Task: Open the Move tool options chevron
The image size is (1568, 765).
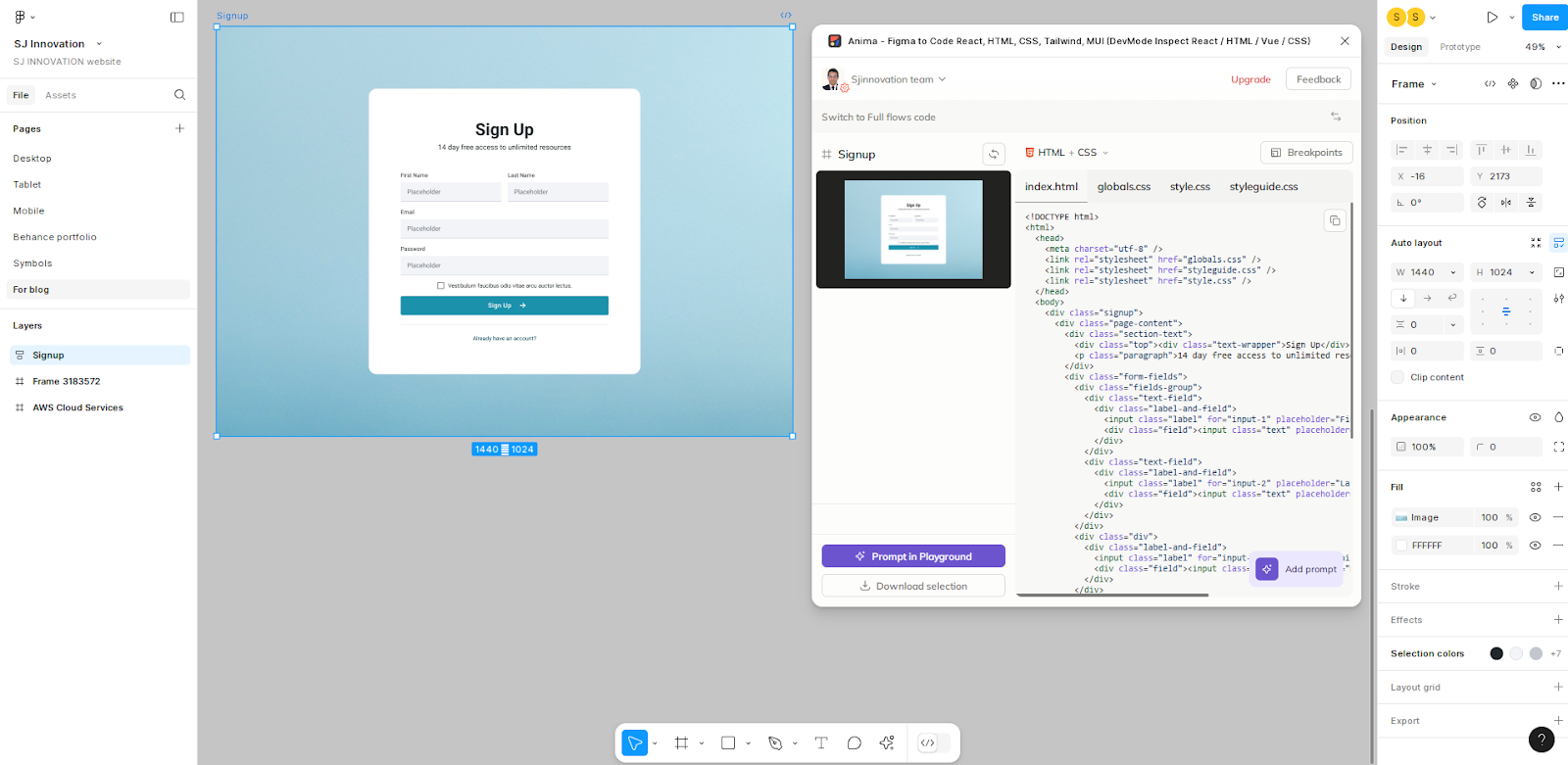Action: pyautogui.click(x=655, y=743)
